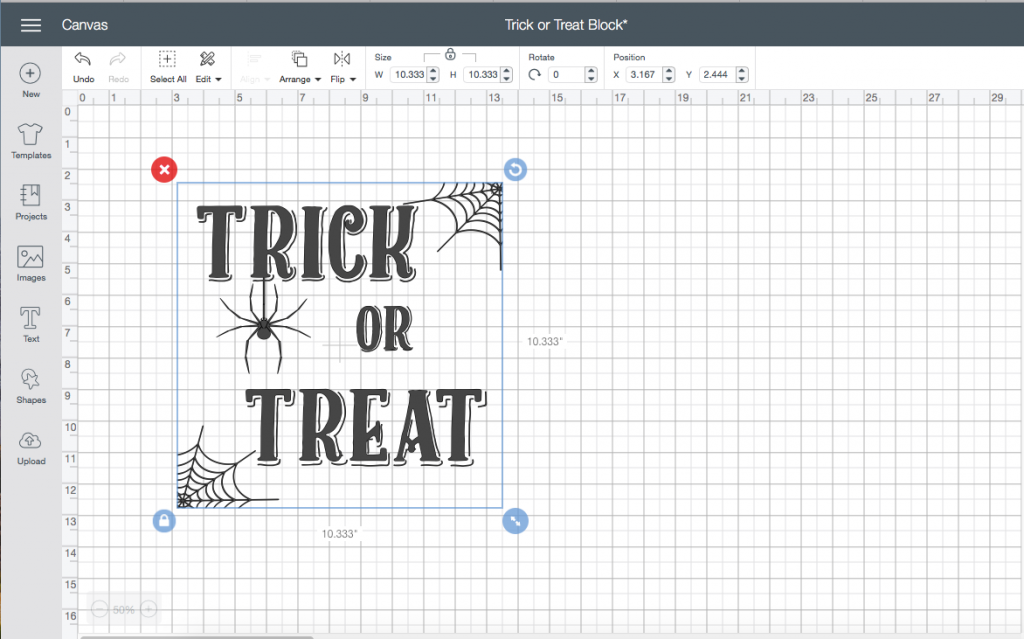Open the Projects panel
1024x639 pixels.
(30, 203)
